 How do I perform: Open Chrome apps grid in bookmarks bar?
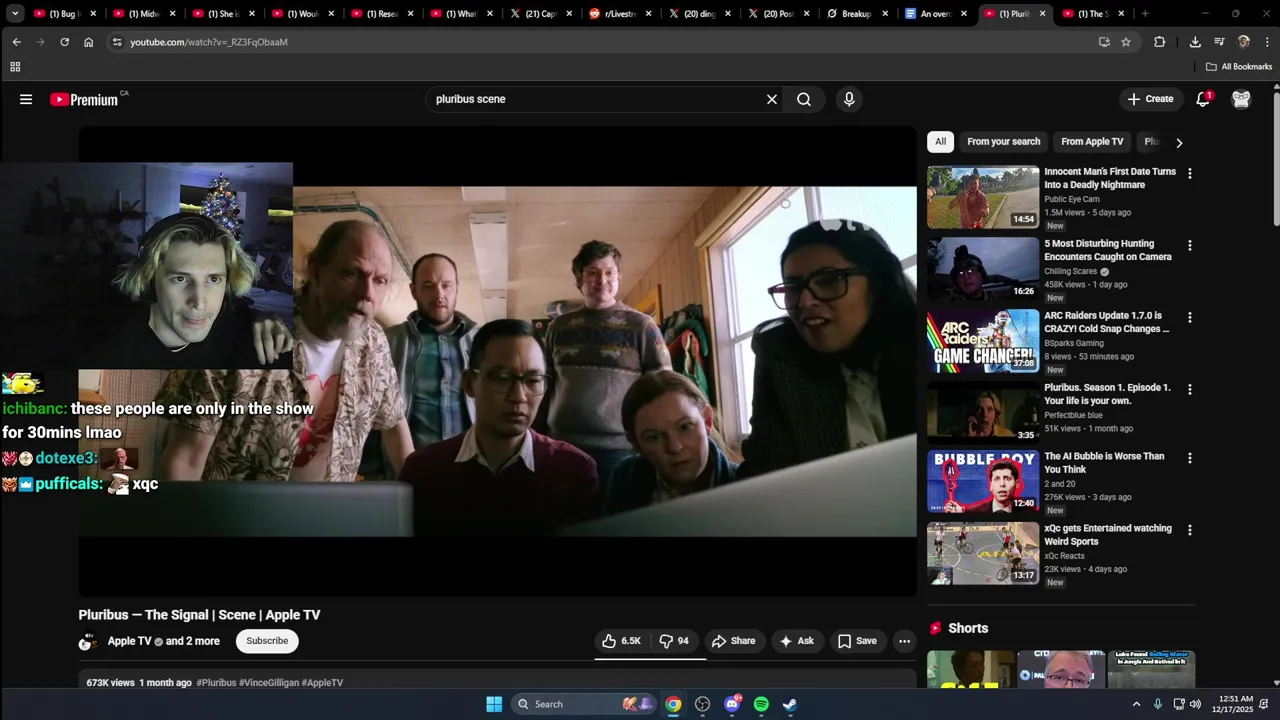15,67
